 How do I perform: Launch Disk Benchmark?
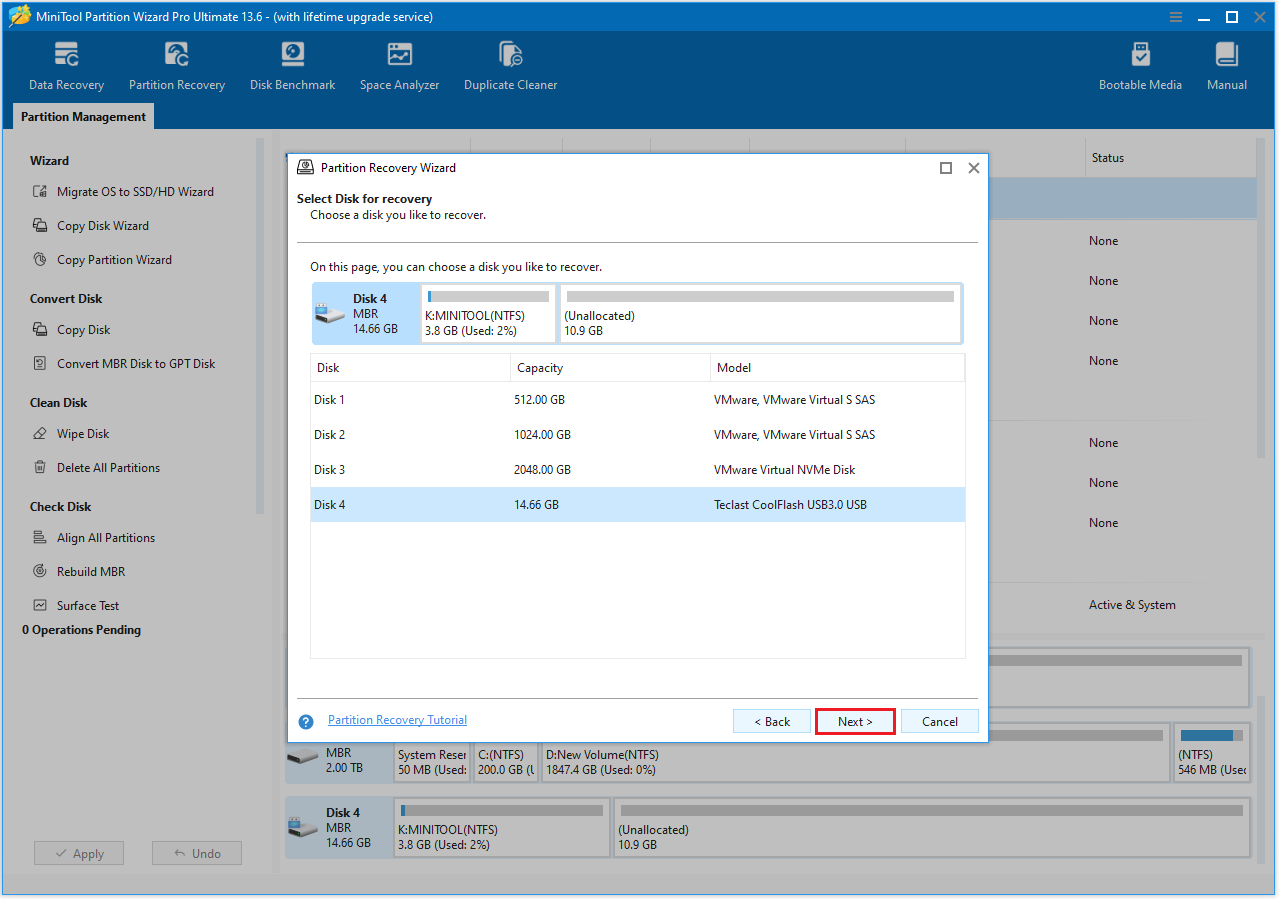click(292, 66)
